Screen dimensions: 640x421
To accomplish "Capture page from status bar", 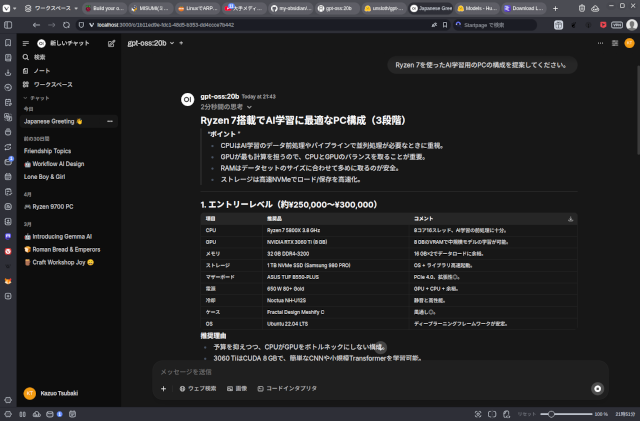I will click(478, 414).
